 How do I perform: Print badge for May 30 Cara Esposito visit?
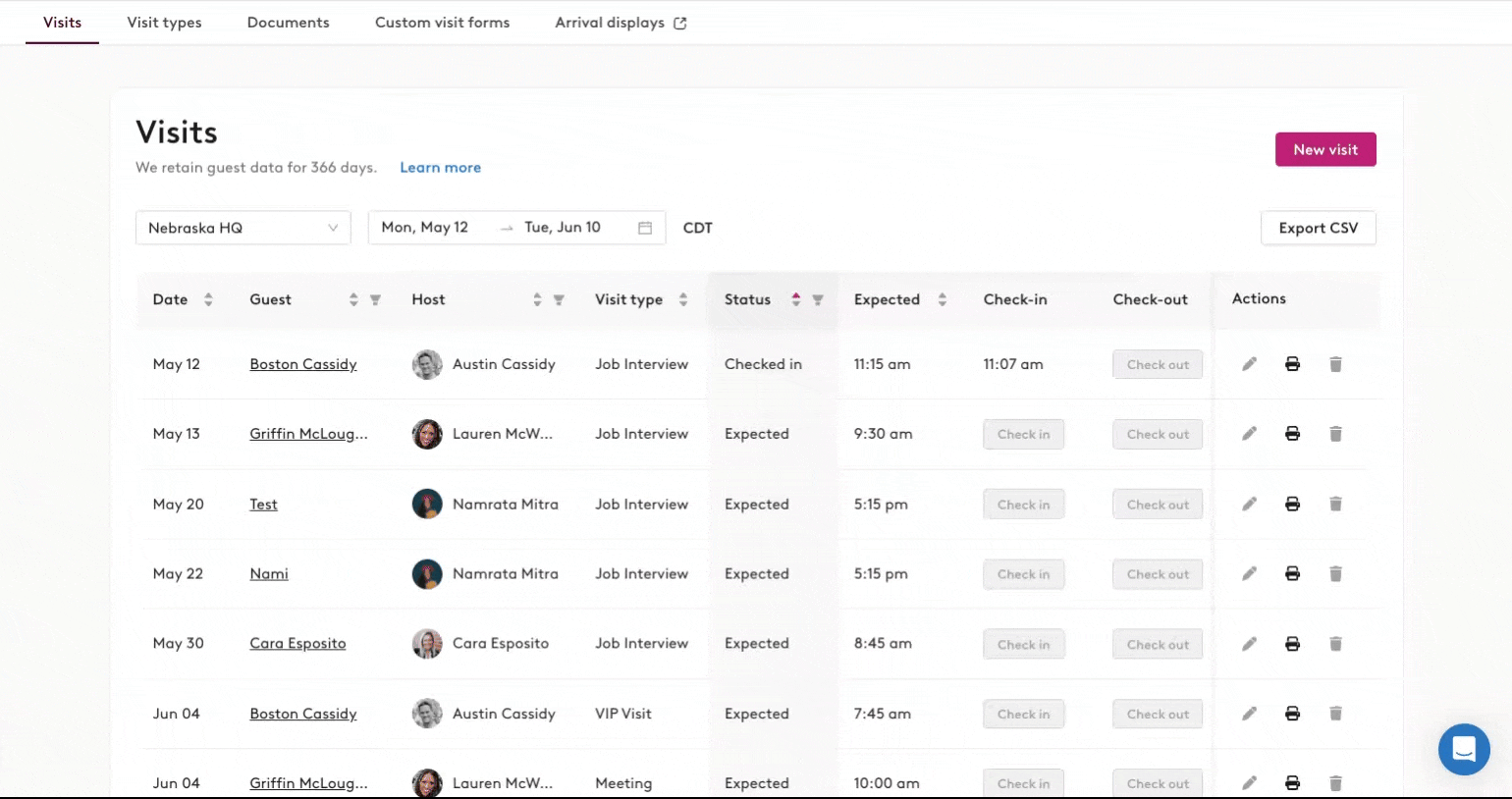tap(1292, 644)
